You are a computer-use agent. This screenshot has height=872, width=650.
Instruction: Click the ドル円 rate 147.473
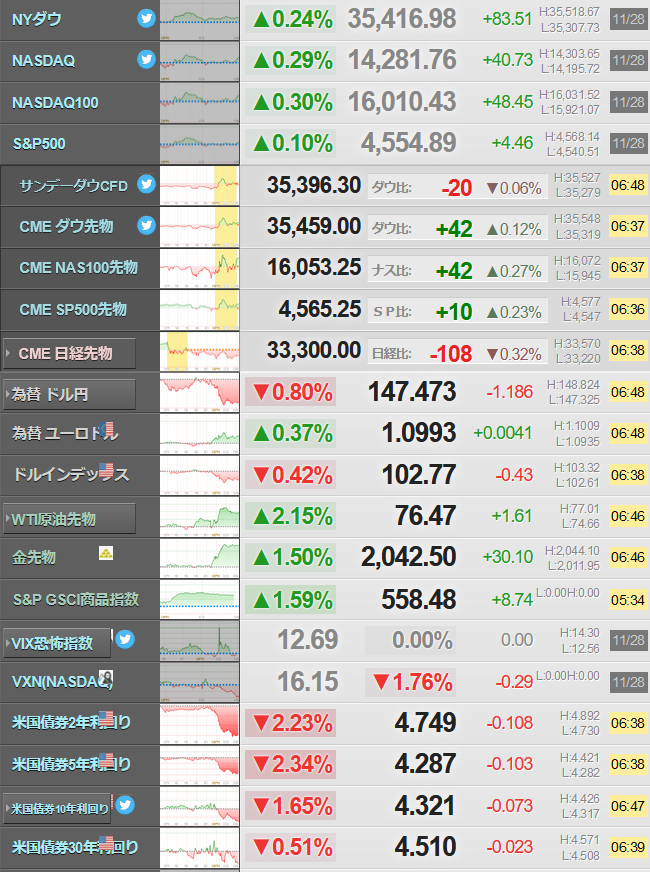(412, 392)
